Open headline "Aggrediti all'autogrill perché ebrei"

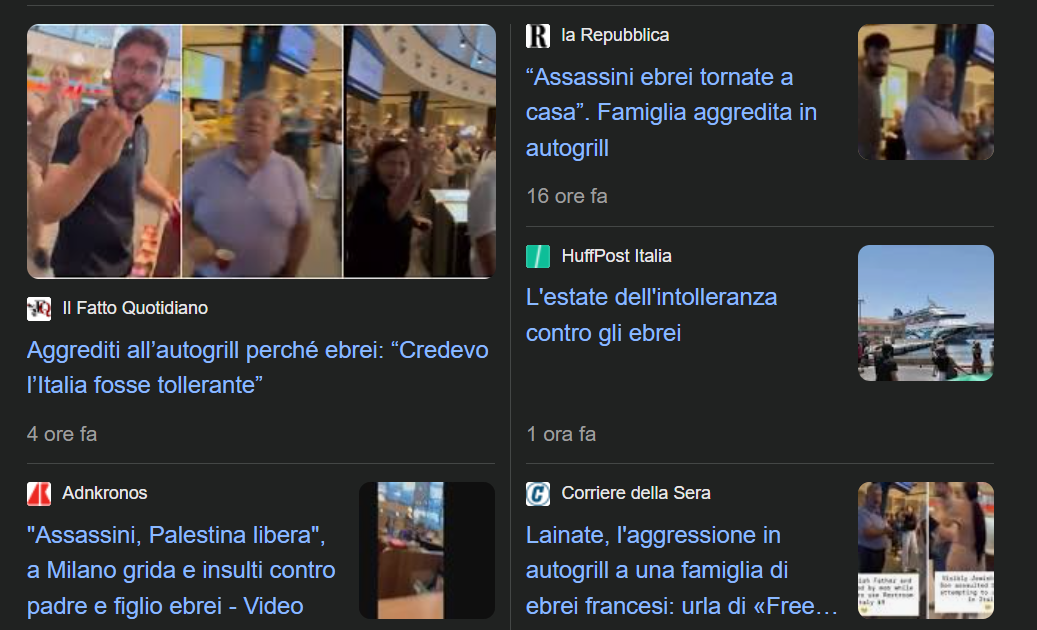(x=258, y=368)
